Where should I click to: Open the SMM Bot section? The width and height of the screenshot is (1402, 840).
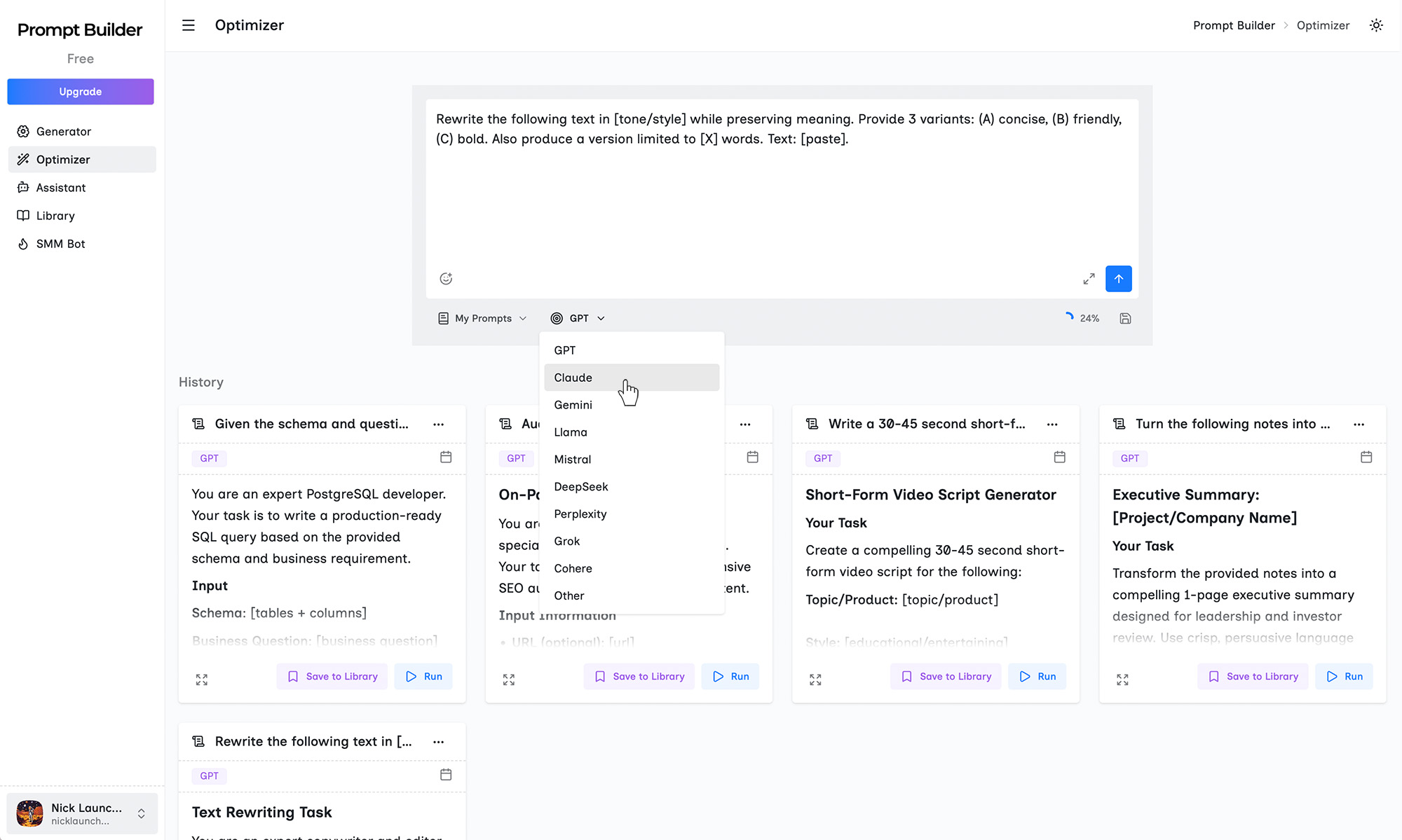pos(58,243)
